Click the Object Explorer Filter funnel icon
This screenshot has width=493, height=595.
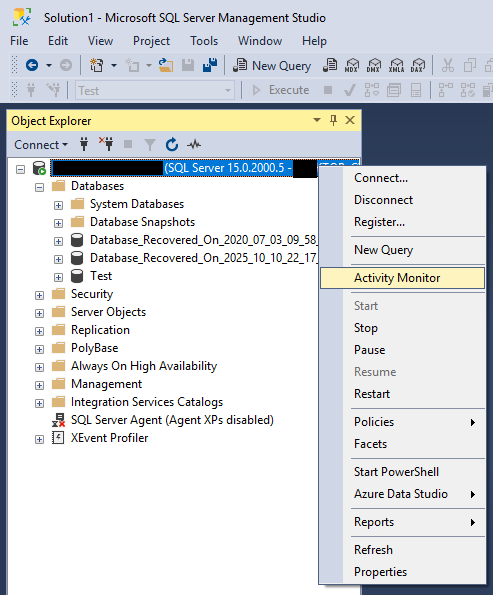point(150,145)
